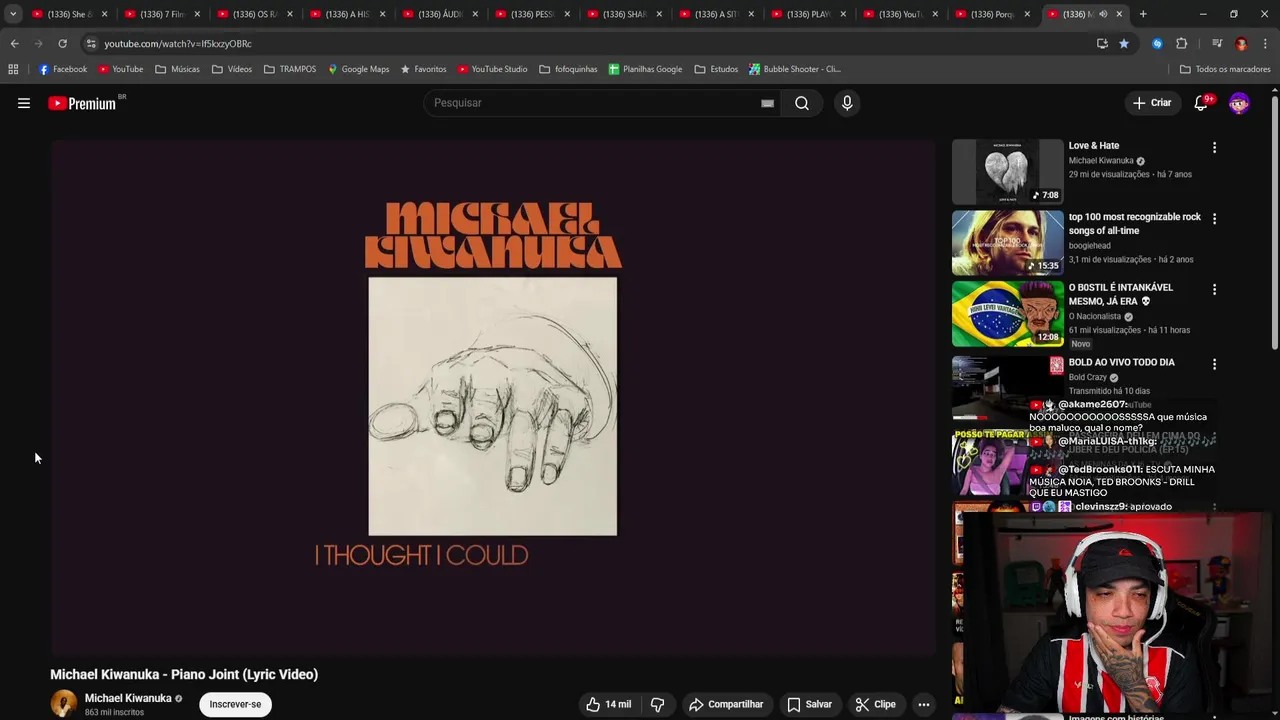Like the video with 14 mil
Viewport: 1280px width, 720px height.
pos(608,704)
